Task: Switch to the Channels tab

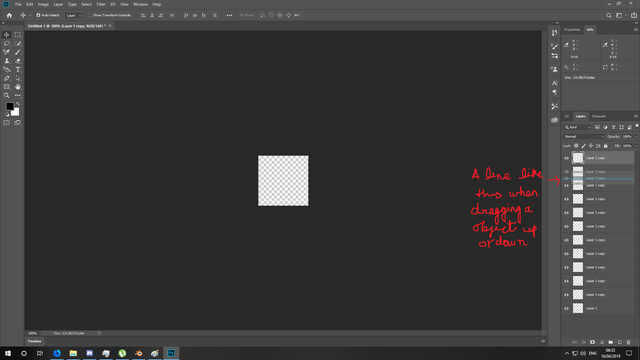Action: [599, 116]
